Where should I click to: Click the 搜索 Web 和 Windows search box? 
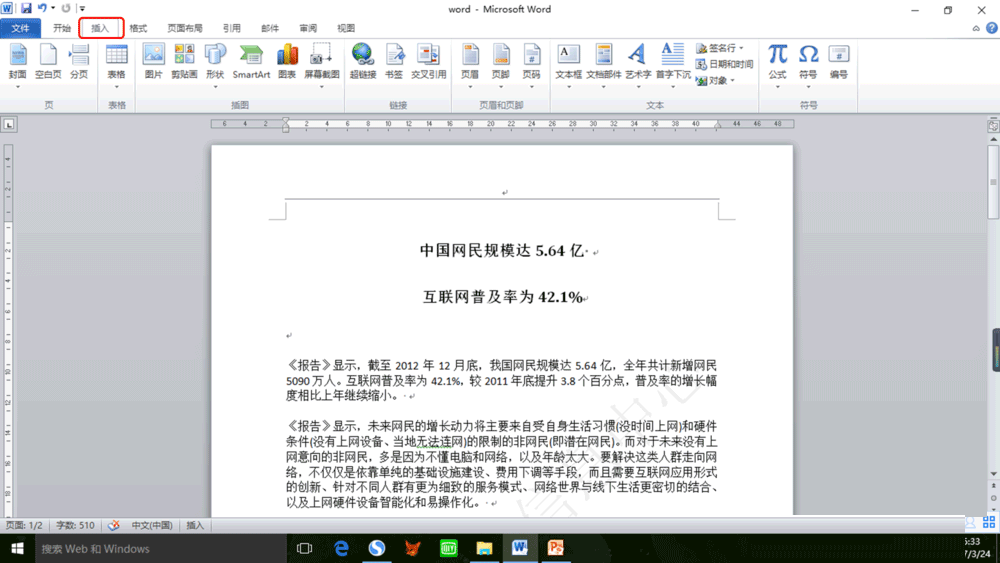tap(161, 548)
